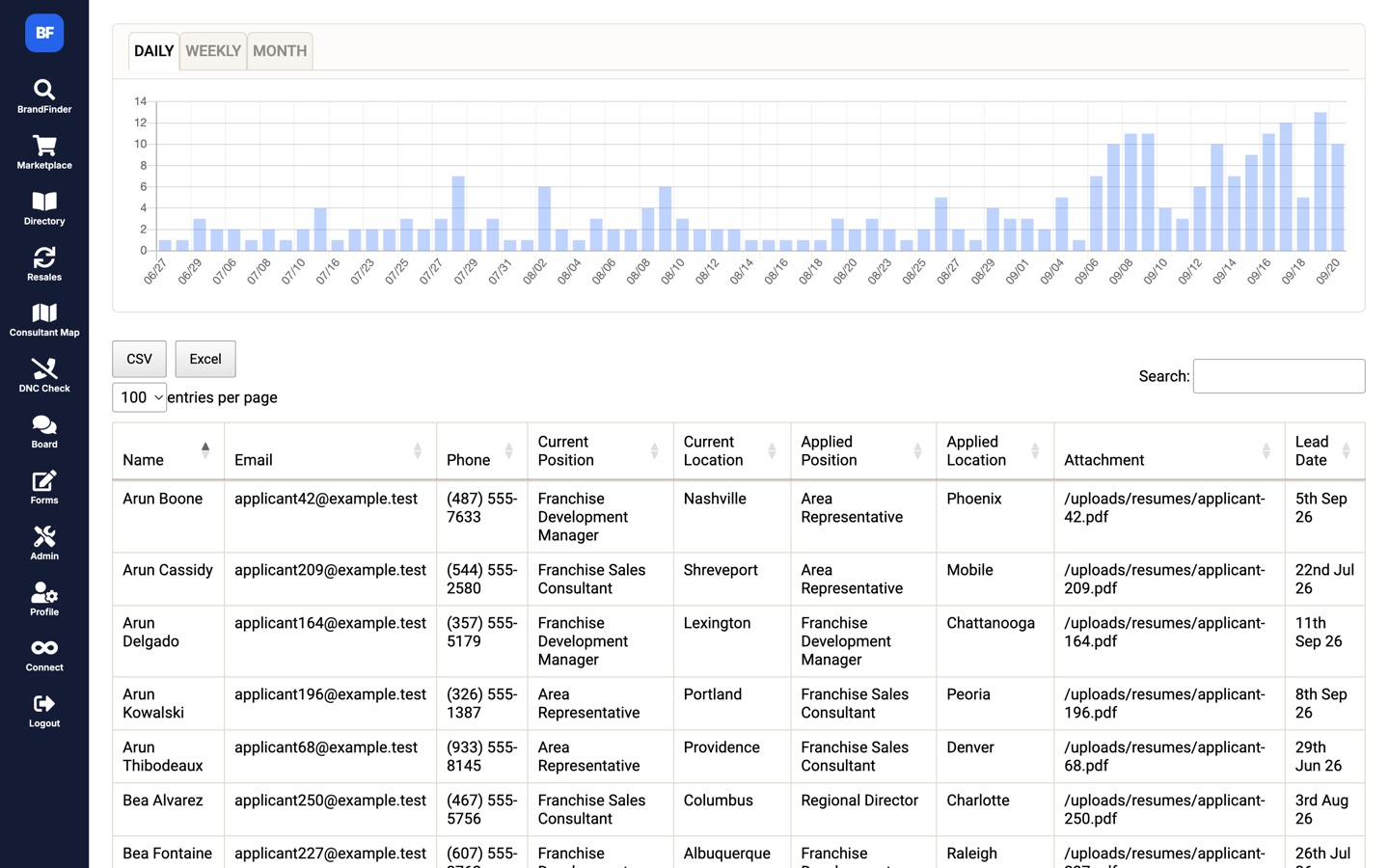Export table as CSV
The height and width of the screenshot is (868, 1389).
point(139,359)
